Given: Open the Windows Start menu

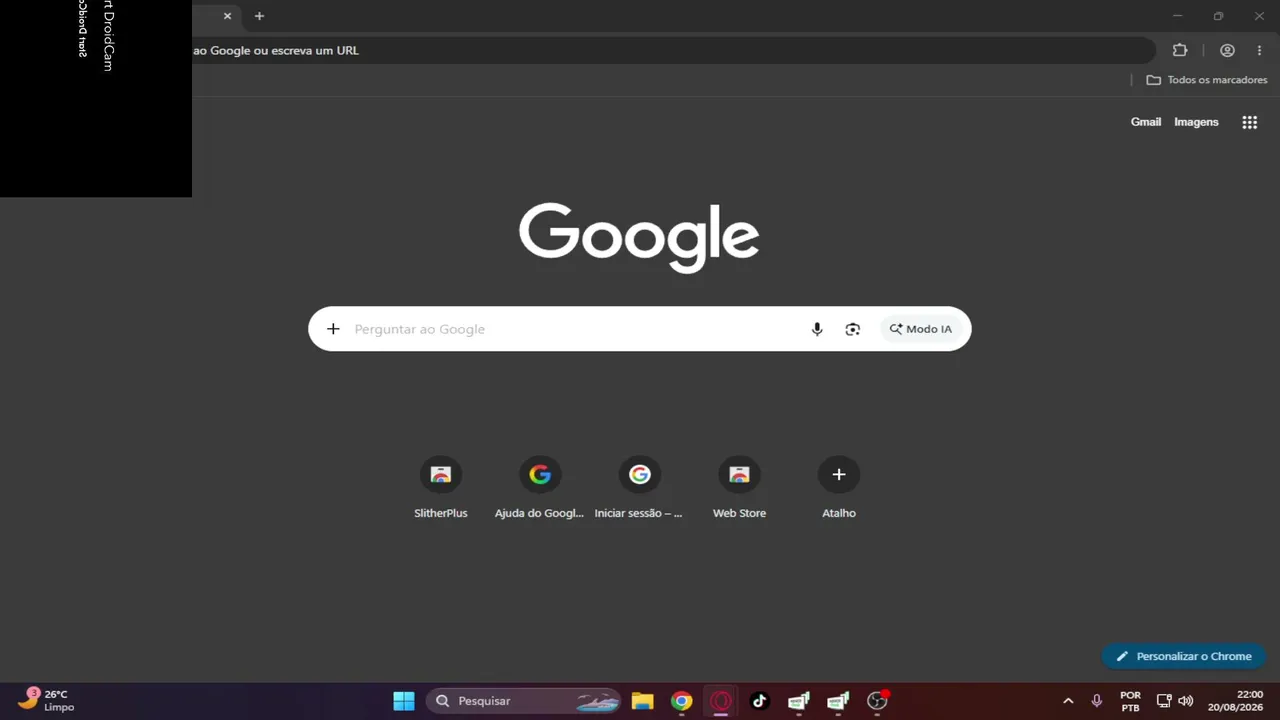Looking at the screenshot, I should click(404, 701).
